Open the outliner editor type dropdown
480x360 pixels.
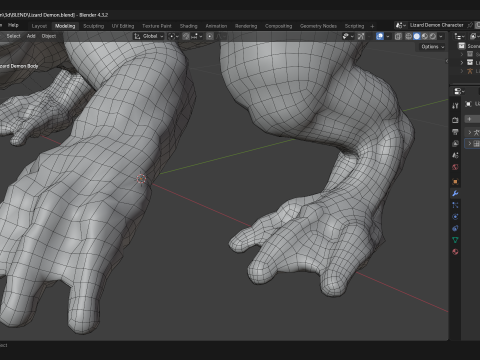click(460, 36)
